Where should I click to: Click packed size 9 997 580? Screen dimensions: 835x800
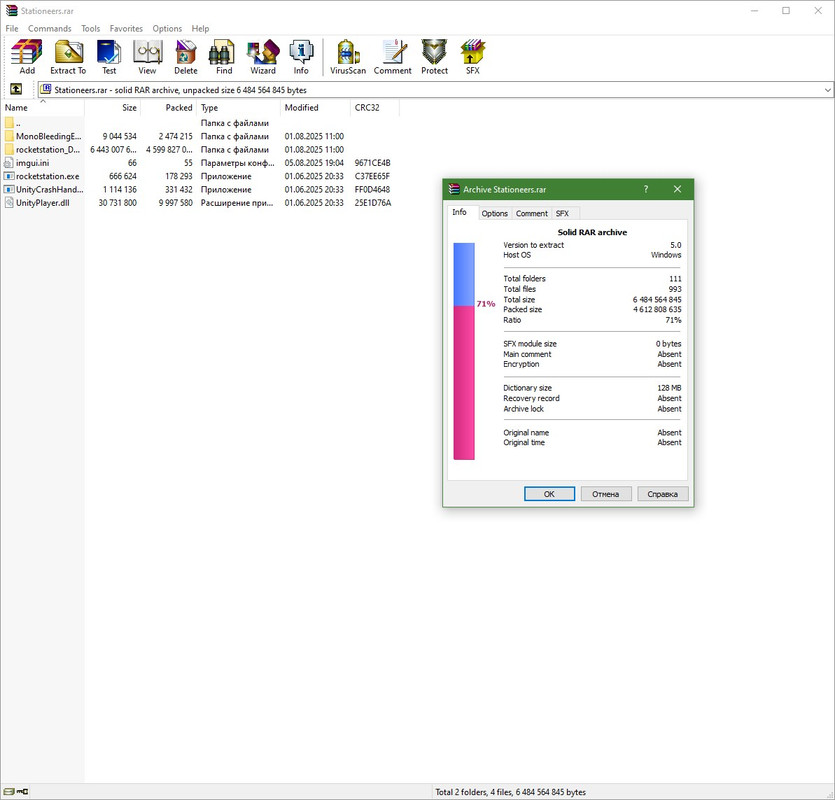point(176,203)
